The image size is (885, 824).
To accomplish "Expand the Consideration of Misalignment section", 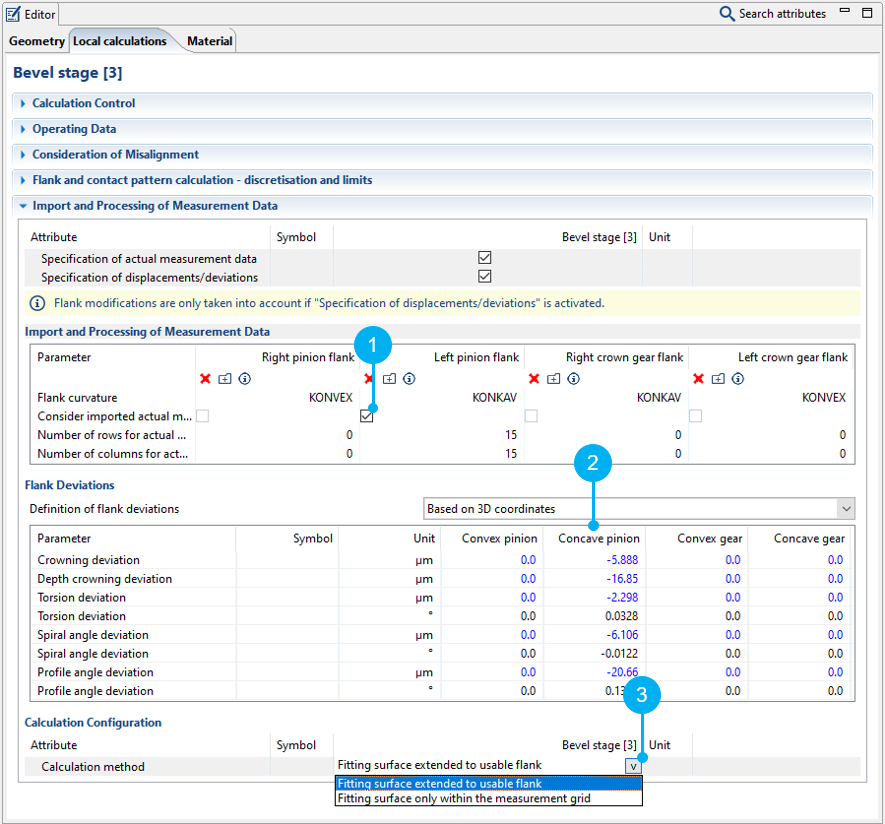I will pos(115,154).
